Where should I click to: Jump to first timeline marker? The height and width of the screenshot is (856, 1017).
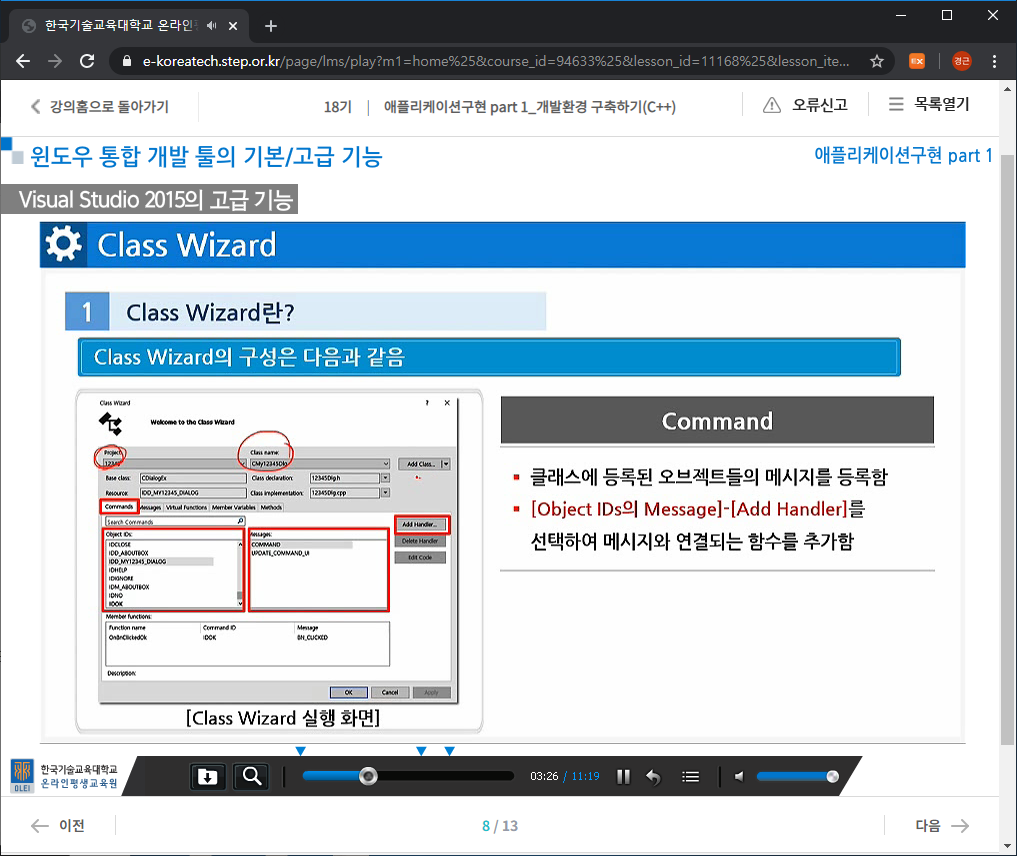click(x=300, y=751)
